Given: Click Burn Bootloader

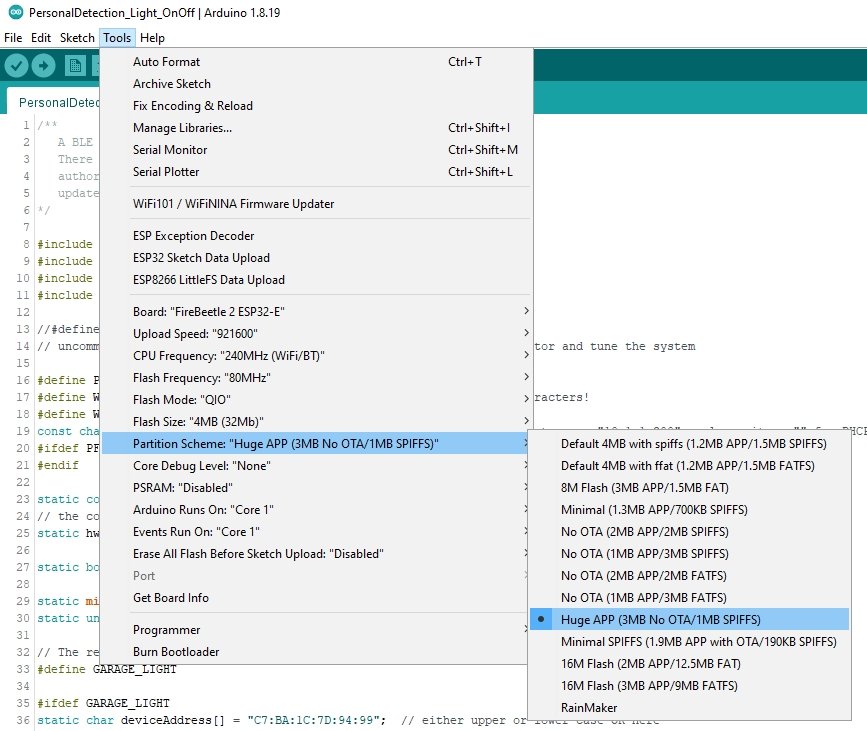Looking at the screenshot, I should pos(316,652).
